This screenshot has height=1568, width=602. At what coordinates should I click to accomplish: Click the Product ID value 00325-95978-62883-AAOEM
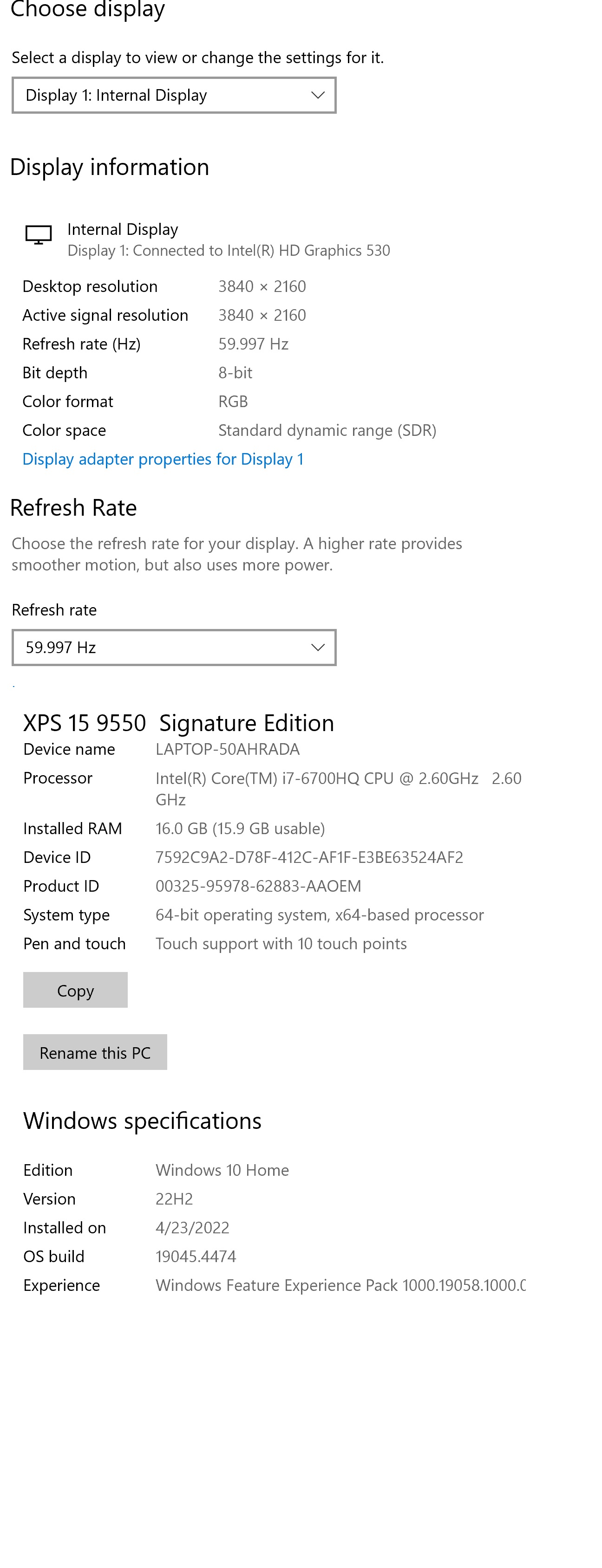click(x=258, y=886)
